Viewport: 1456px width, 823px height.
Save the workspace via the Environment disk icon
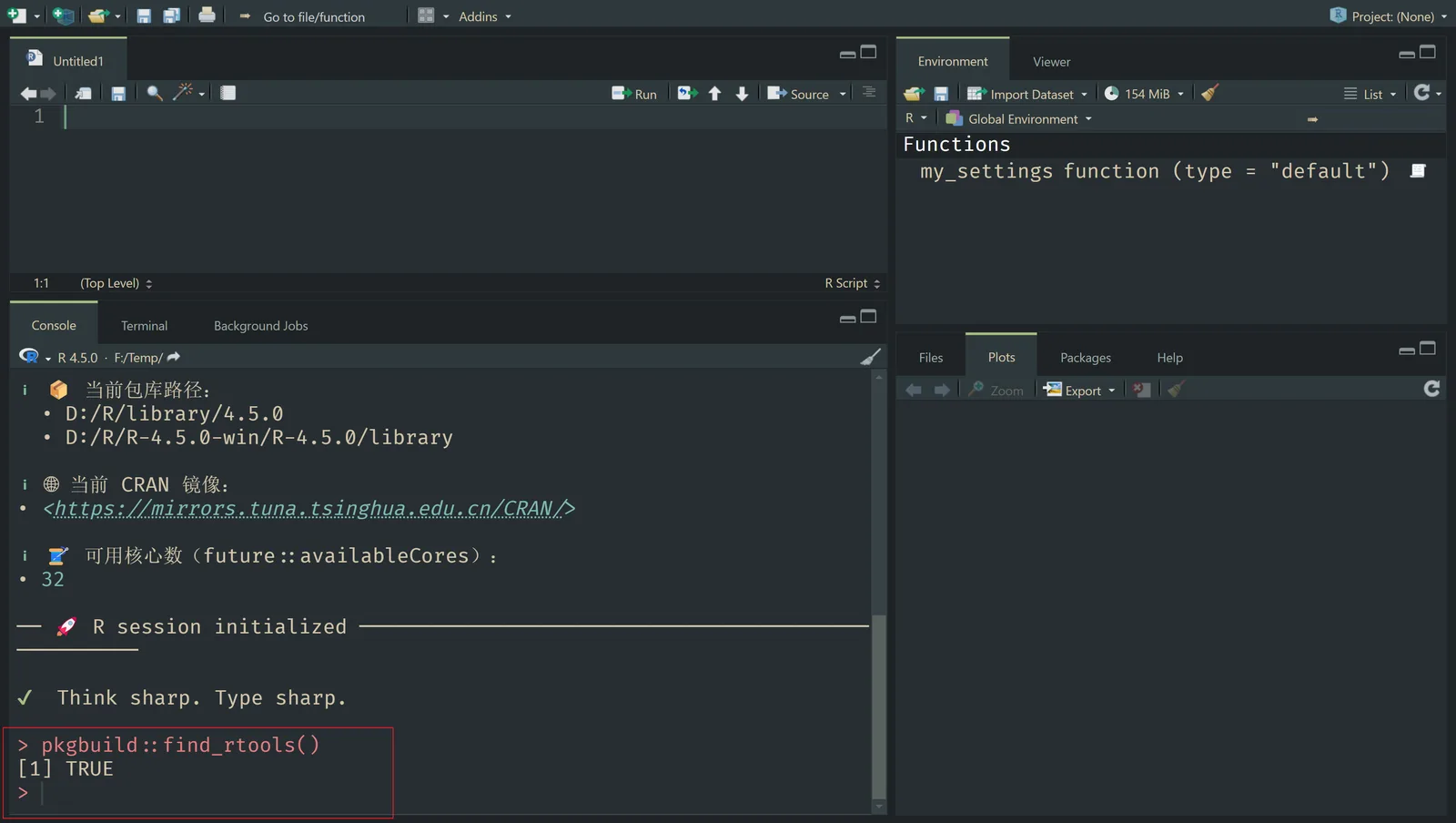pos(941,94)
